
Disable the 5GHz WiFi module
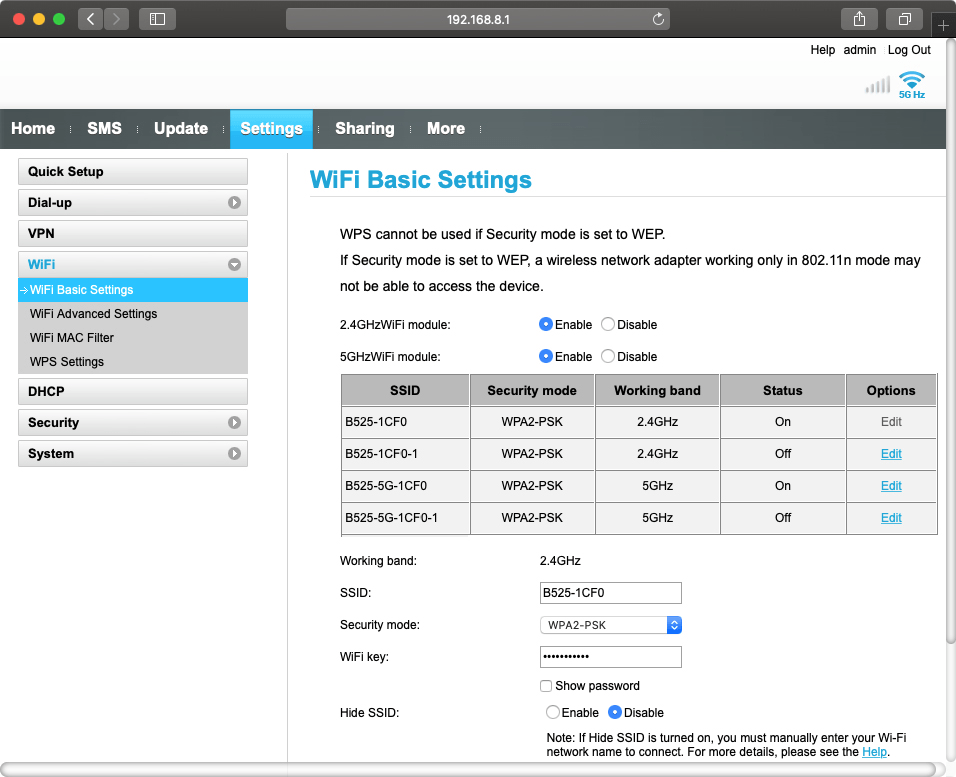[x=608, y=357]
